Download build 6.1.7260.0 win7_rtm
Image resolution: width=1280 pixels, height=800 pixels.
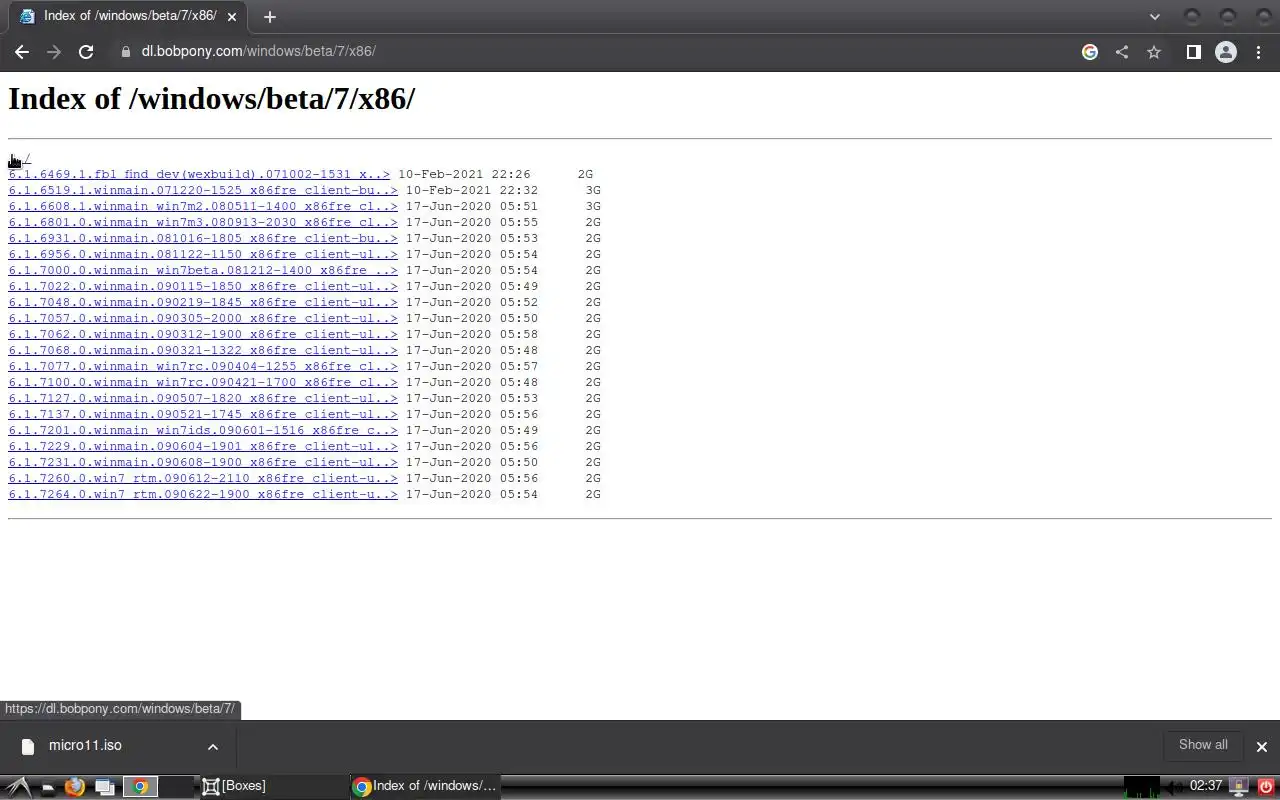pyautogui.click(x=203, y=478)
